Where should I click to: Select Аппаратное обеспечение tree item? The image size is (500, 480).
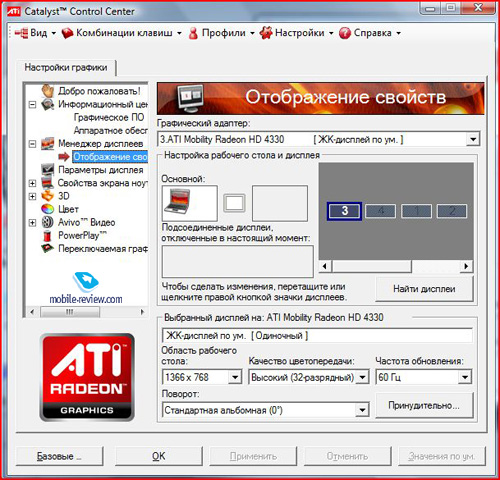click(110, 130)
